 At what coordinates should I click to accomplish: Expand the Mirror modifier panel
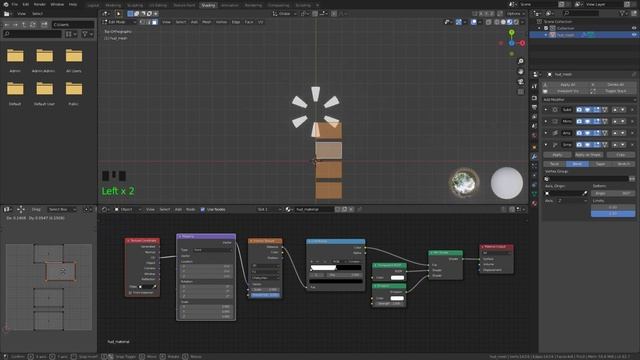546,121
